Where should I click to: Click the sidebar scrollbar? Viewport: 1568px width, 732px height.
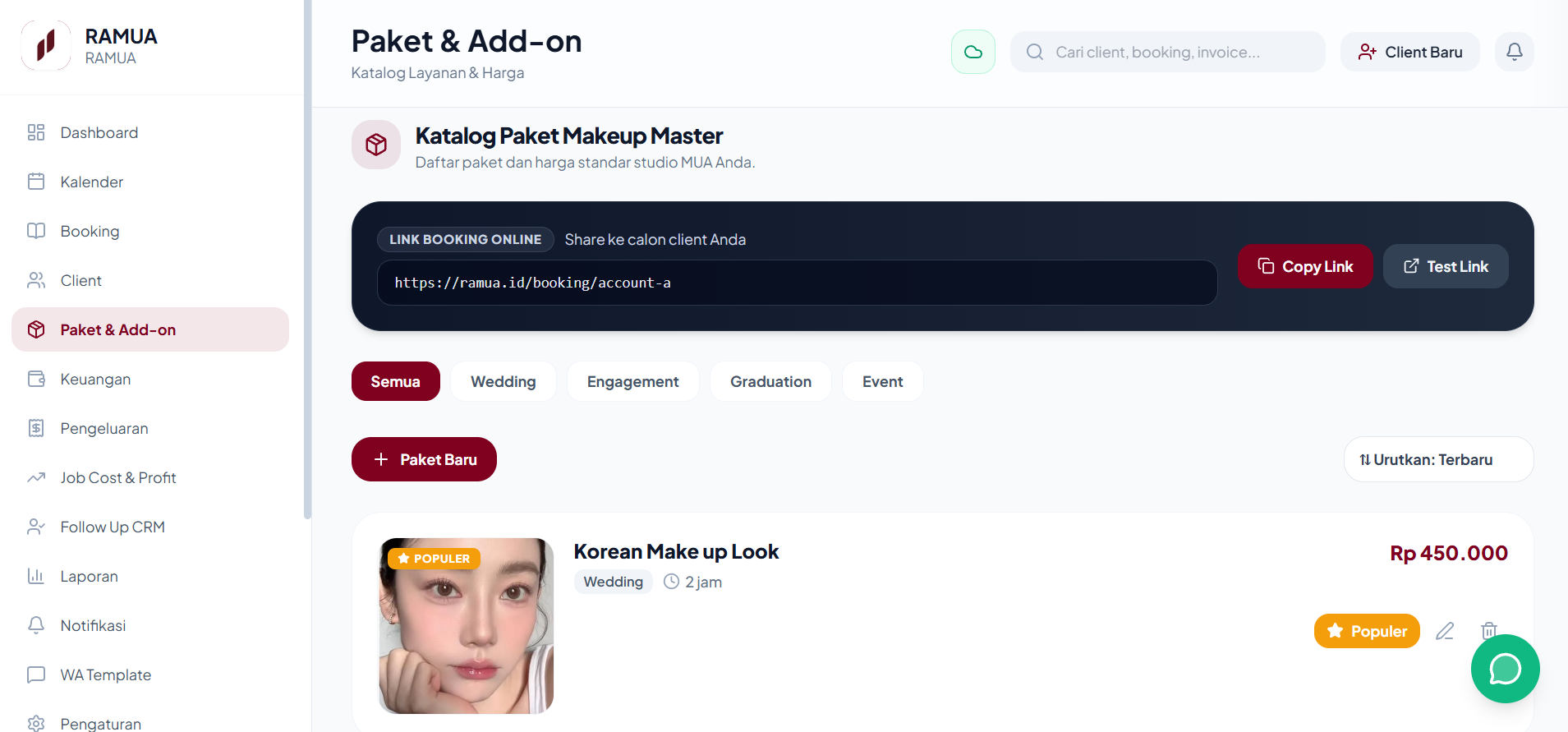[x=307, y=260]
